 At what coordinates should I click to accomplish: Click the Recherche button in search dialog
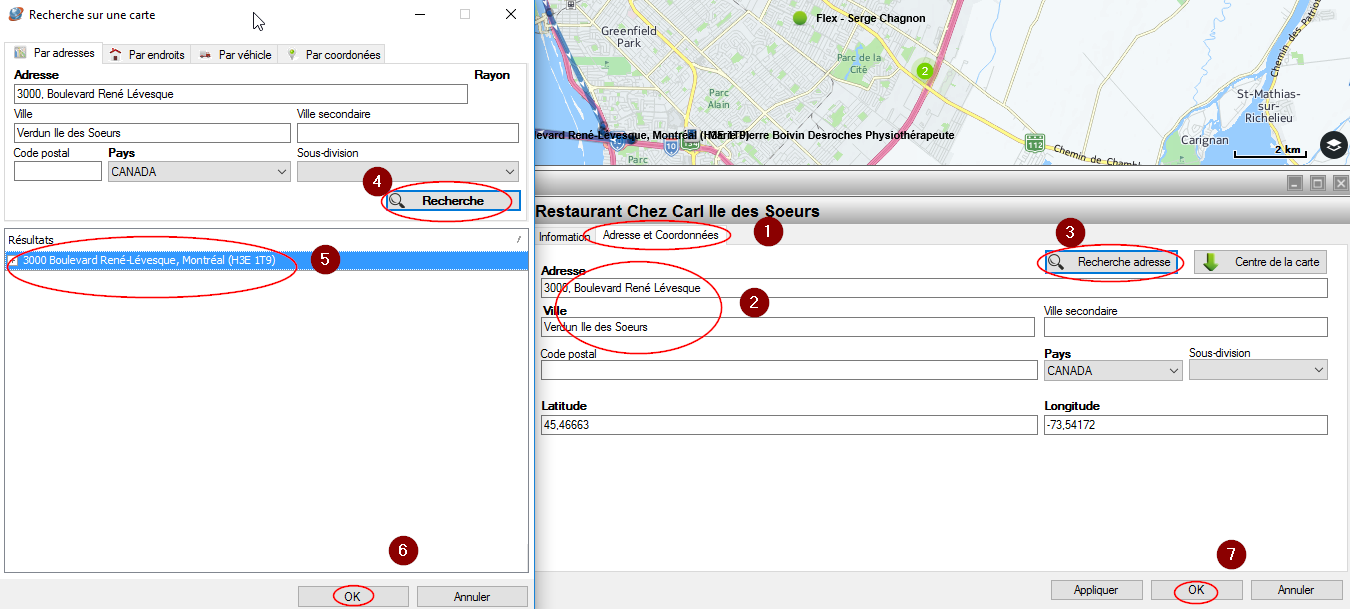[x=451, y=201]
